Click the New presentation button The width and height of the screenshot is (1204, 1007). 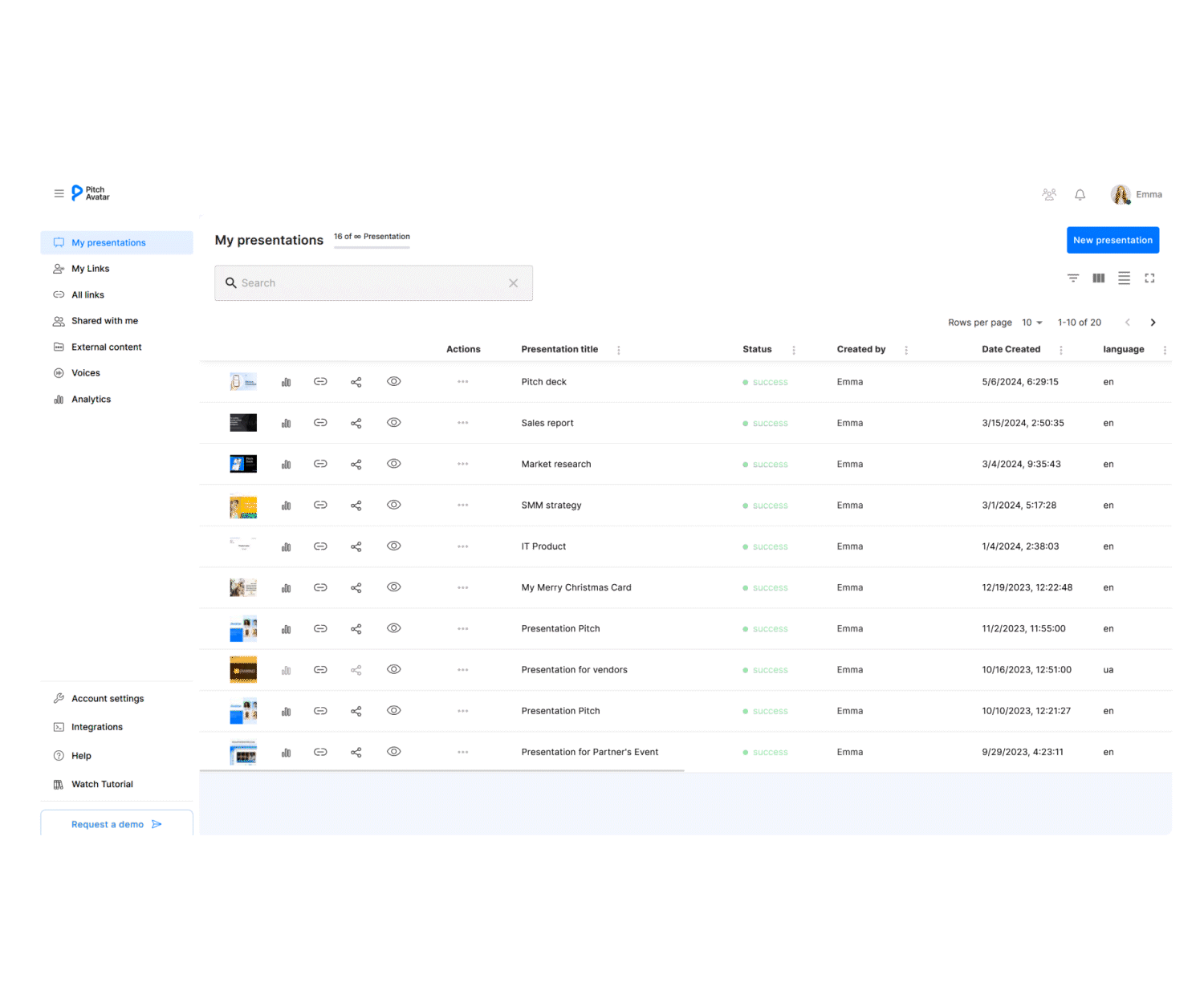pos(1112,240)
